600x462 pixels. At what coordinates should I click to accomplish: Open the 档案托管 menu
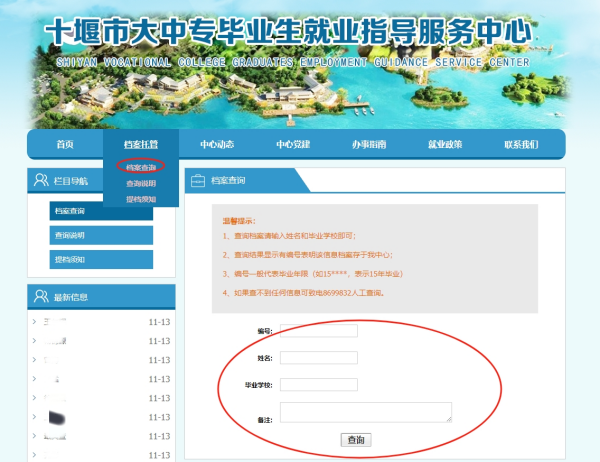point(141,144)
